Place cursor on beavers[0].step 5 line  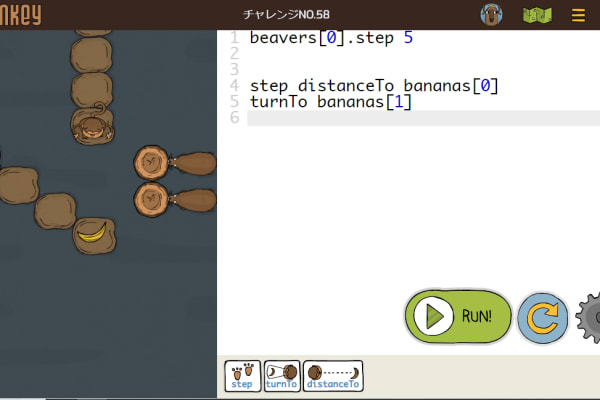(x=330, y=38)
